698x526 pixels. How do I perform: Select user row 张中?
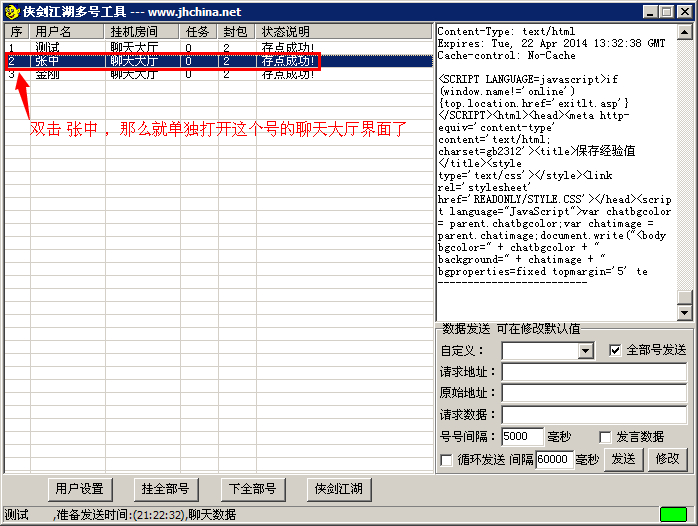[x=218, y=61]
